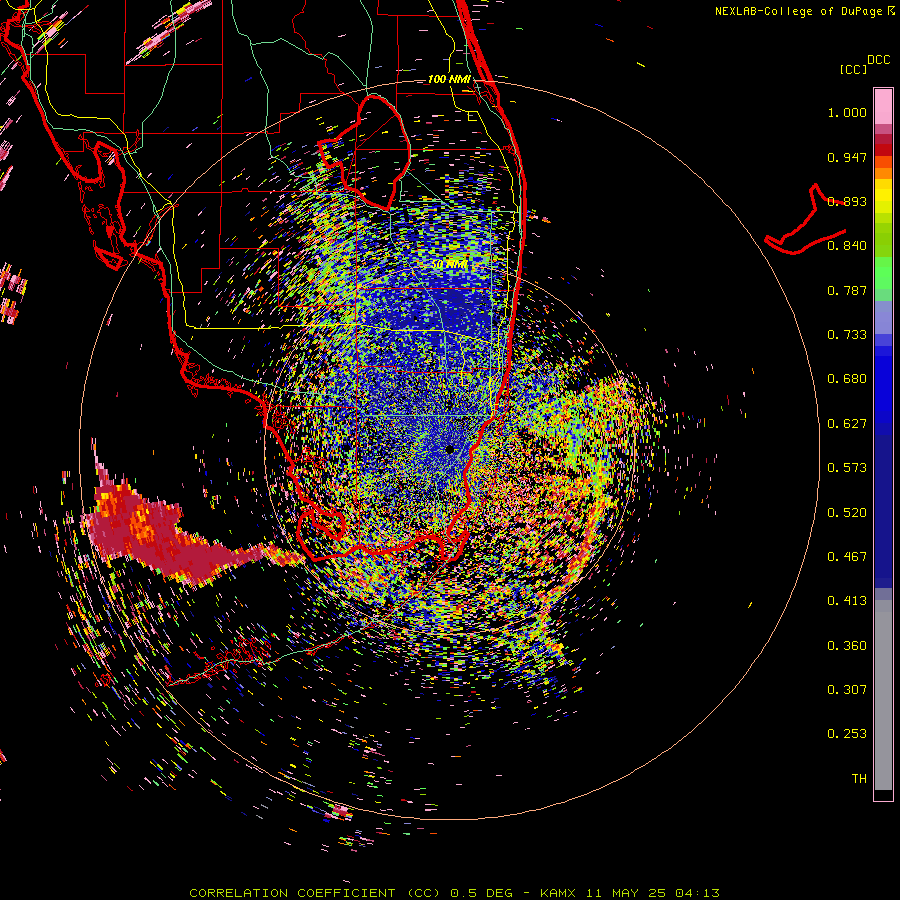Image resolution: width=900 pixels, height=900 pixels.
Task: Click the 50 NMI range ring label
Action: pos(450,265)
